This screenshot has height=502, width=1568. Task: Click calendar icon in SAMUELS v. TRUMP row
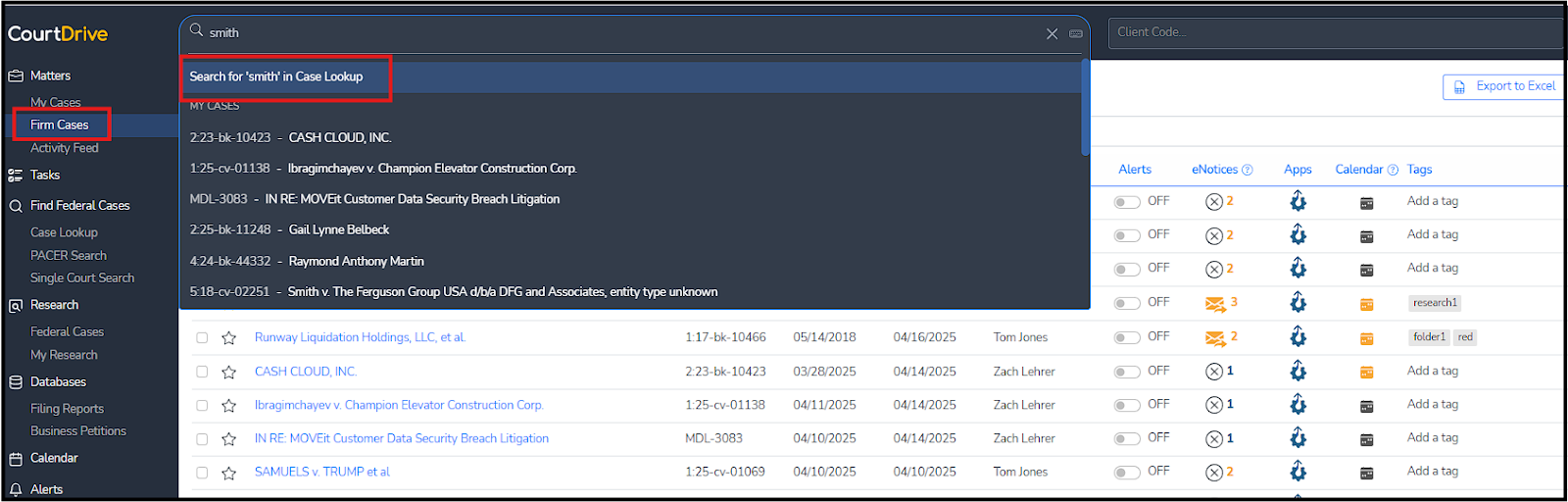[x=1367, y=473]
